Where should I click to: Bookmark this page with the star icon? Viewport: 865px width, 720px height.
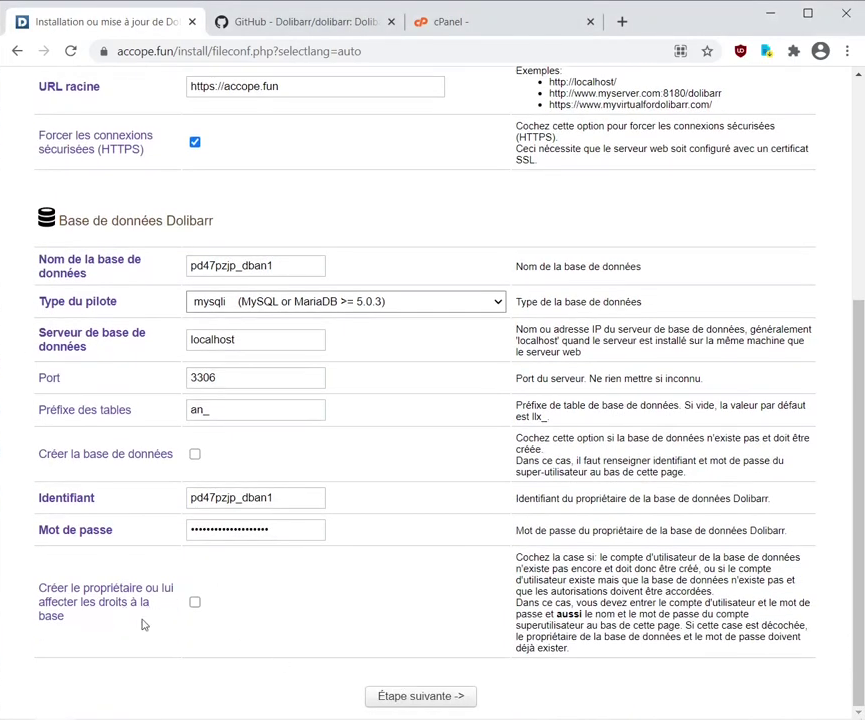pos(707,51)
